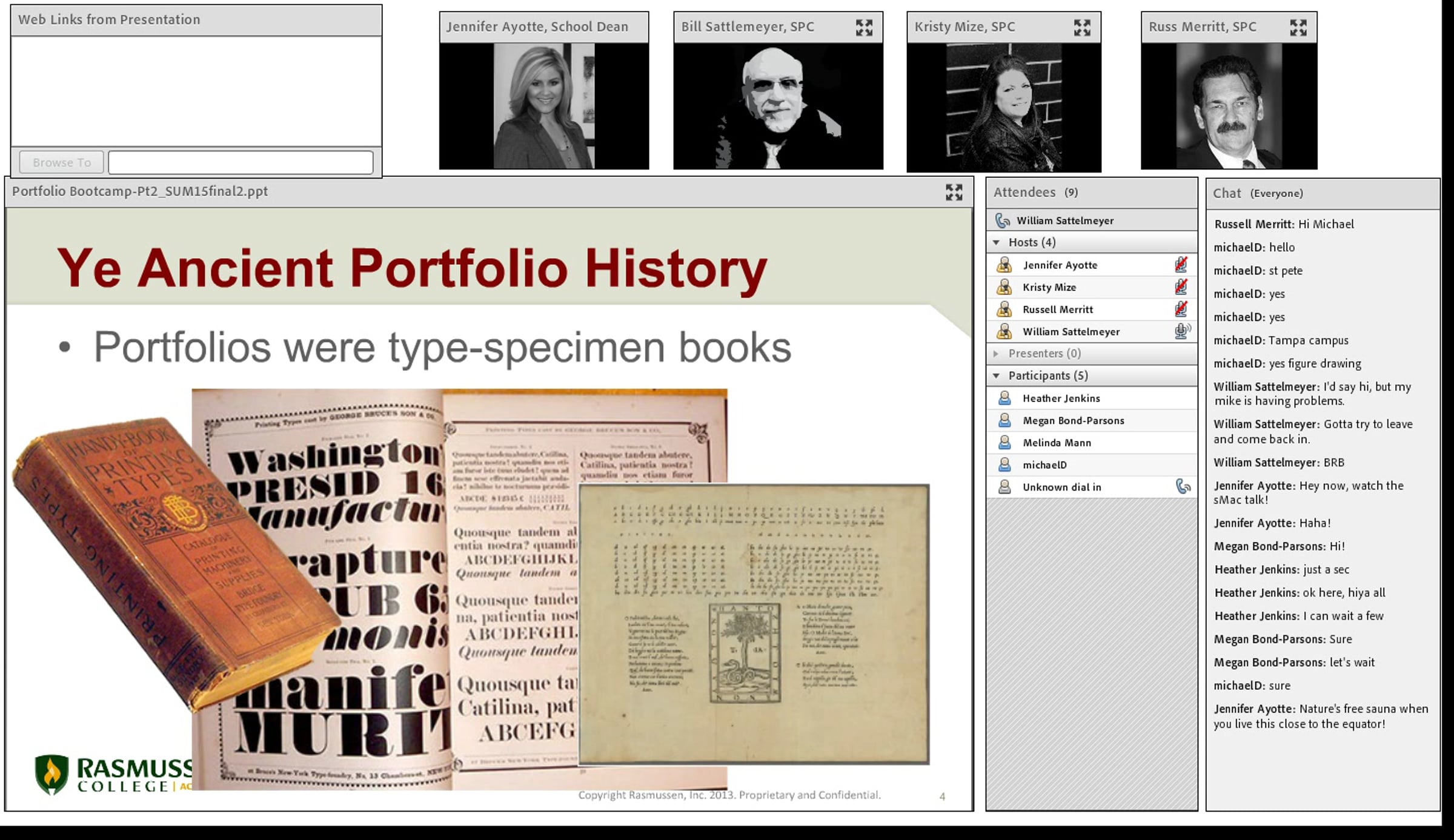Maximize Bill Sattlemeyer video pod
Screen dimensions: 1454x840
pos(864,27)
